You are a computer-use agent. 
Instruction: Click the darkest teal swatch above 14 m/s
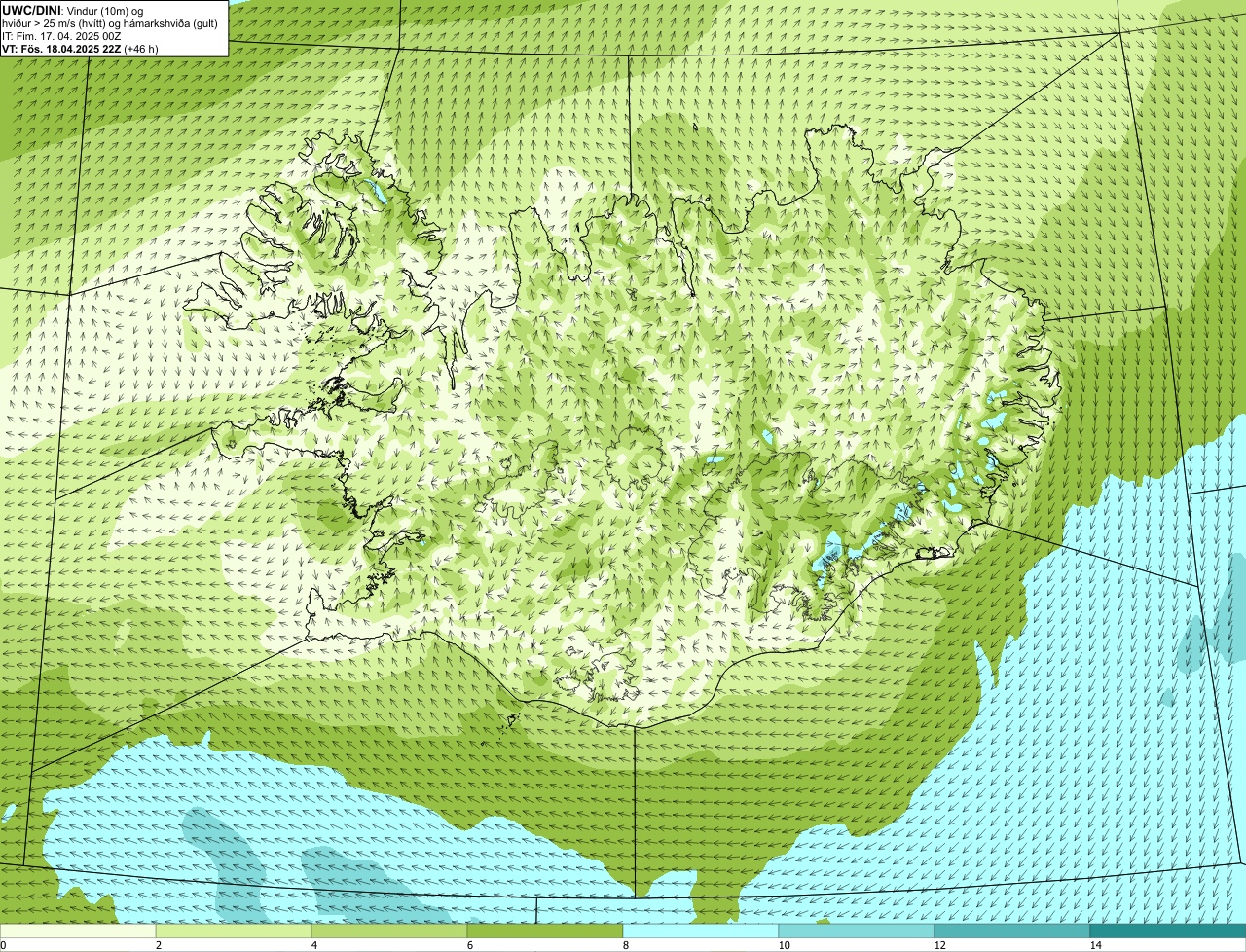click(1168, 931)
